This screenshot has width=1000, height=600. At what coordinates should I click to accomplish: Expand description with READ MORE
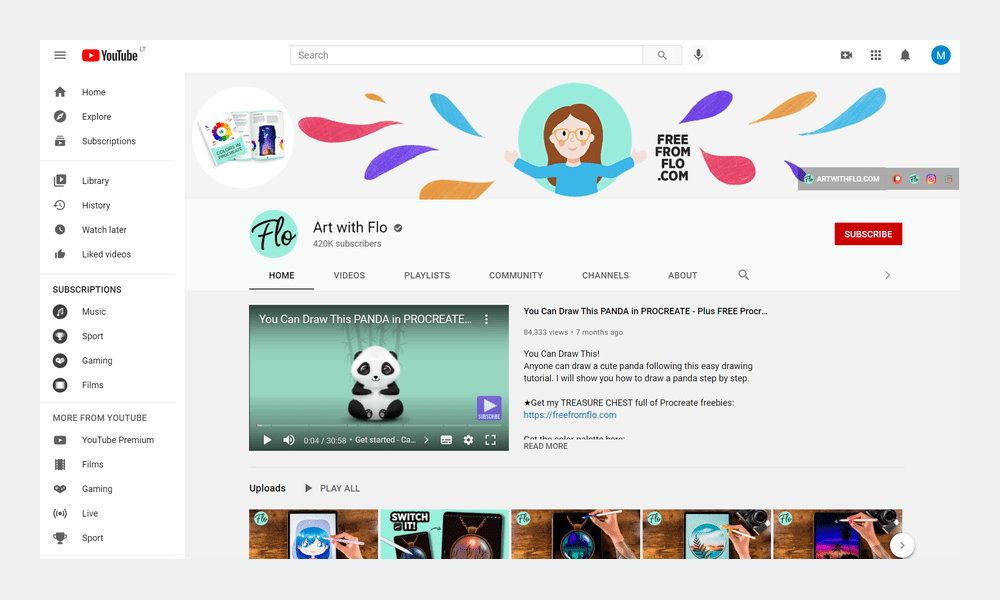[x=545, y=446]
